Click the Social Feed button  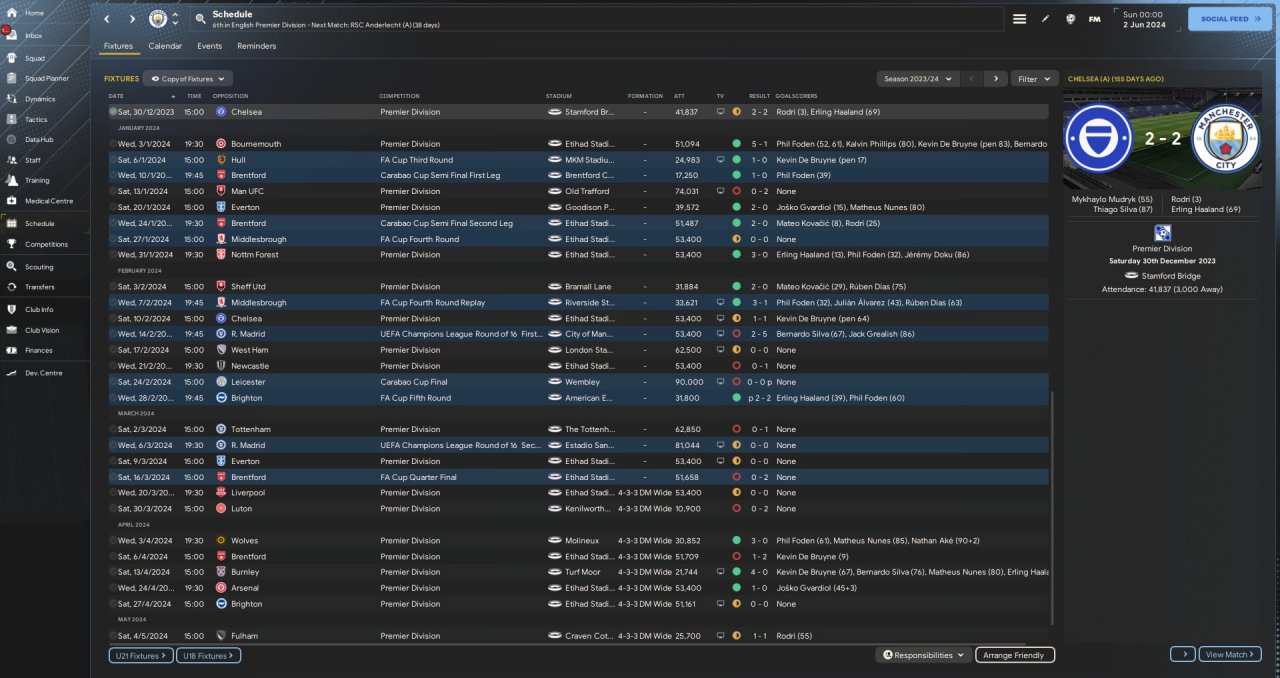[x=1230, y=19]
